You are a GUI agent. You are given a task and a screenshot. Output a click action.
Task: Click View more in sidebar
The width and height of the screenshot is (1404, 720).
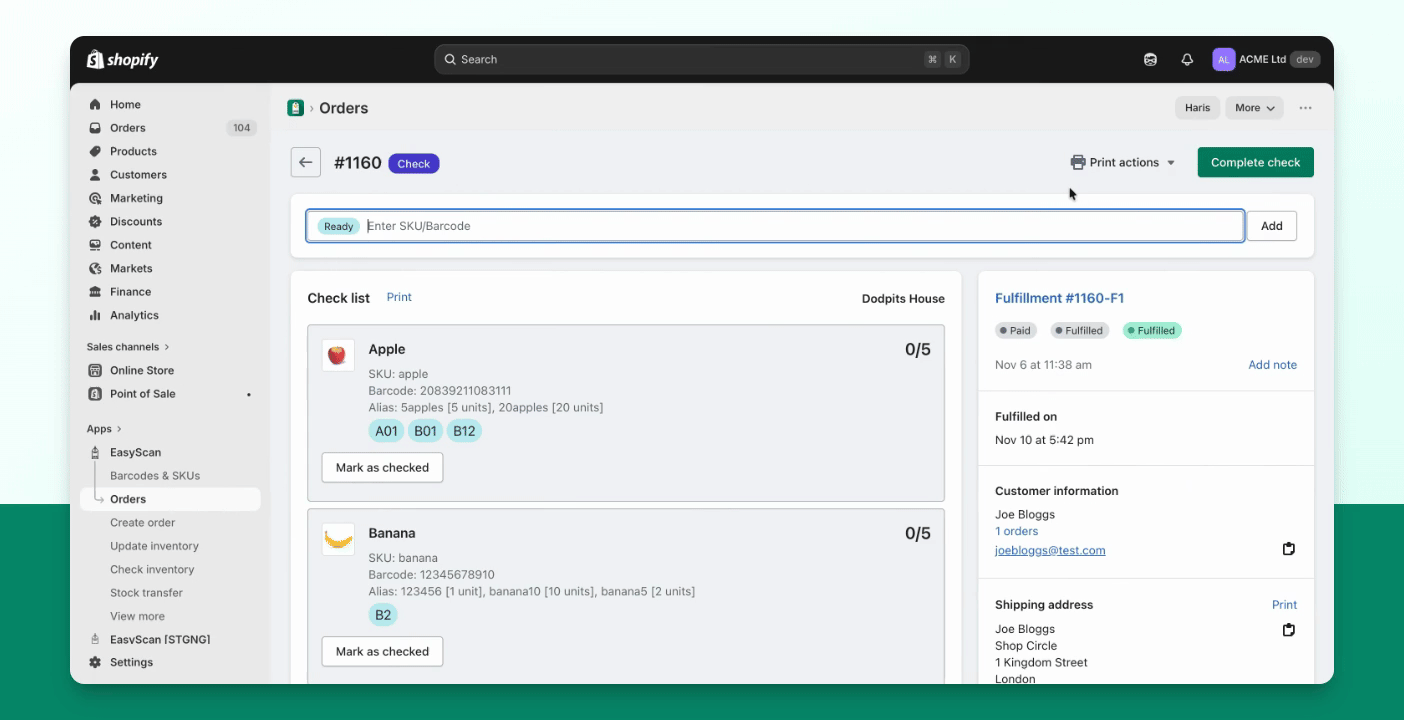pos(137,616)
